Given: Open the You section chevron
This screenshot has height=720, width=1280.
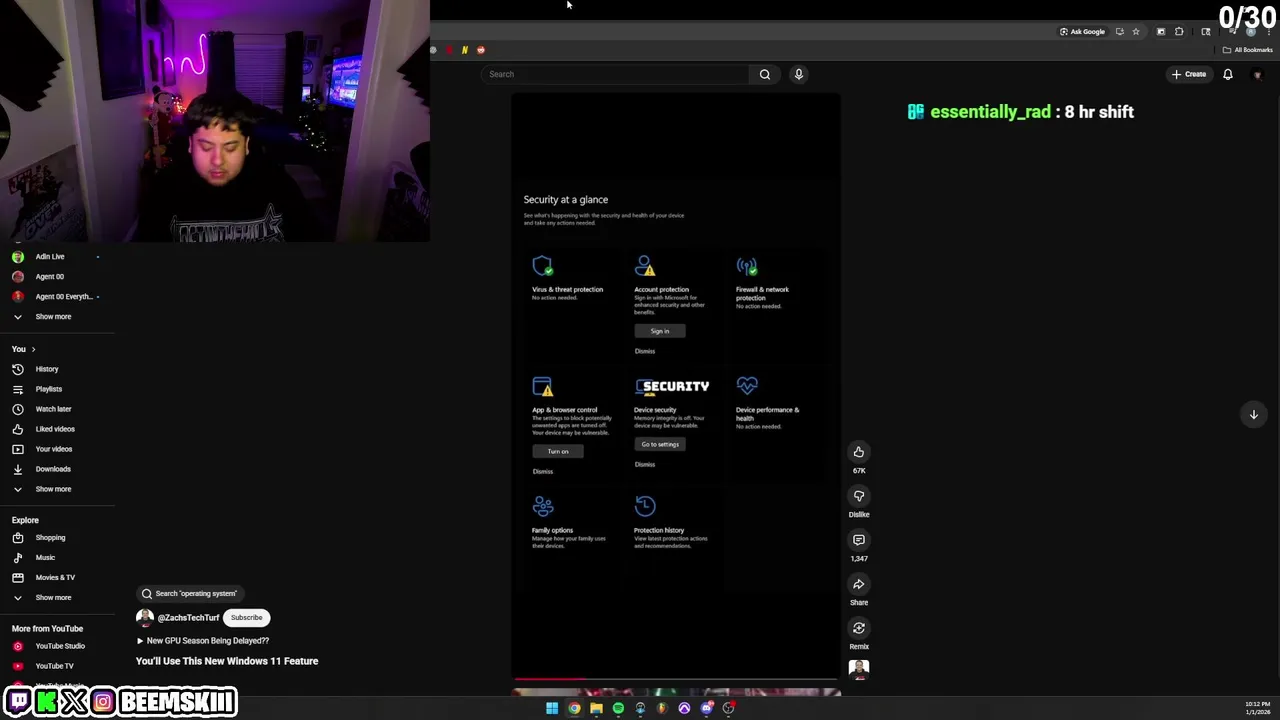Looking at the screenshot, I should pos(33,349).
